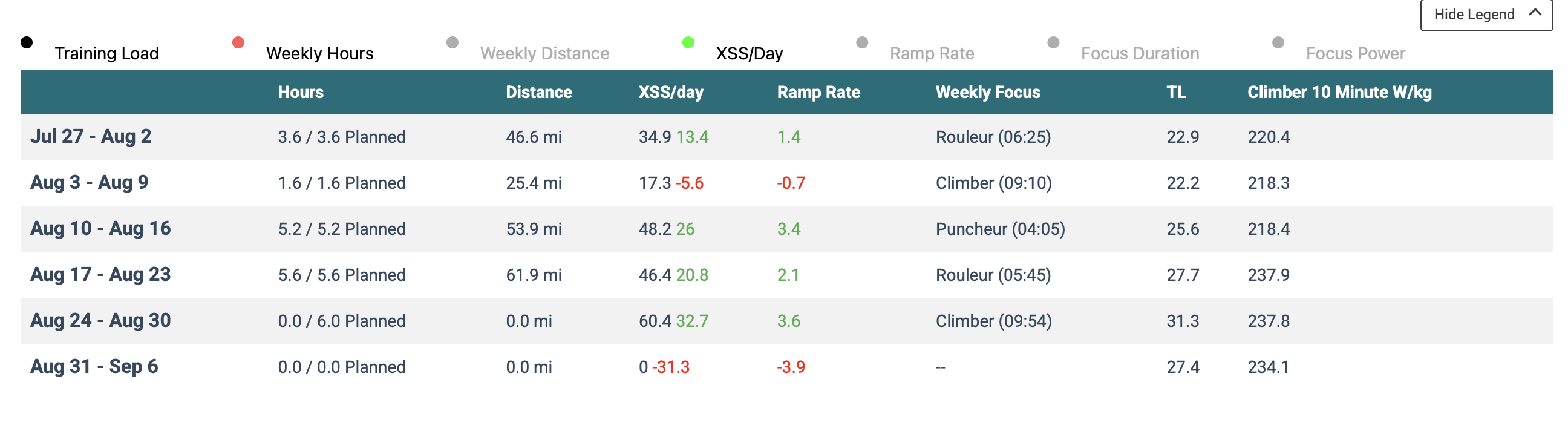Toggle the XSS/Day series label
The image size is (1568, 425).
750,54
